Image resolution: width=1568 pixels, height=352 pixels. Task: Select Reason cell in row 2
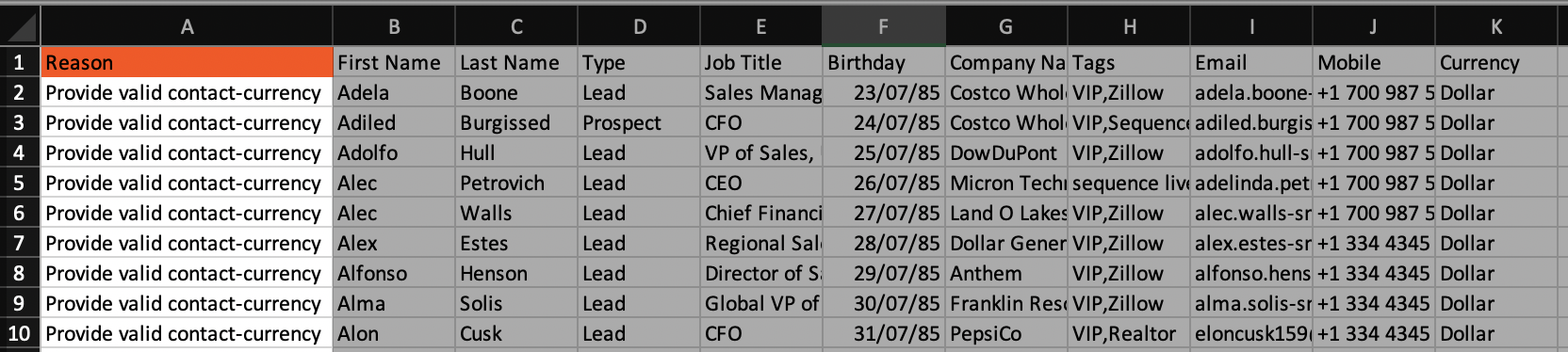click(187, 92)
